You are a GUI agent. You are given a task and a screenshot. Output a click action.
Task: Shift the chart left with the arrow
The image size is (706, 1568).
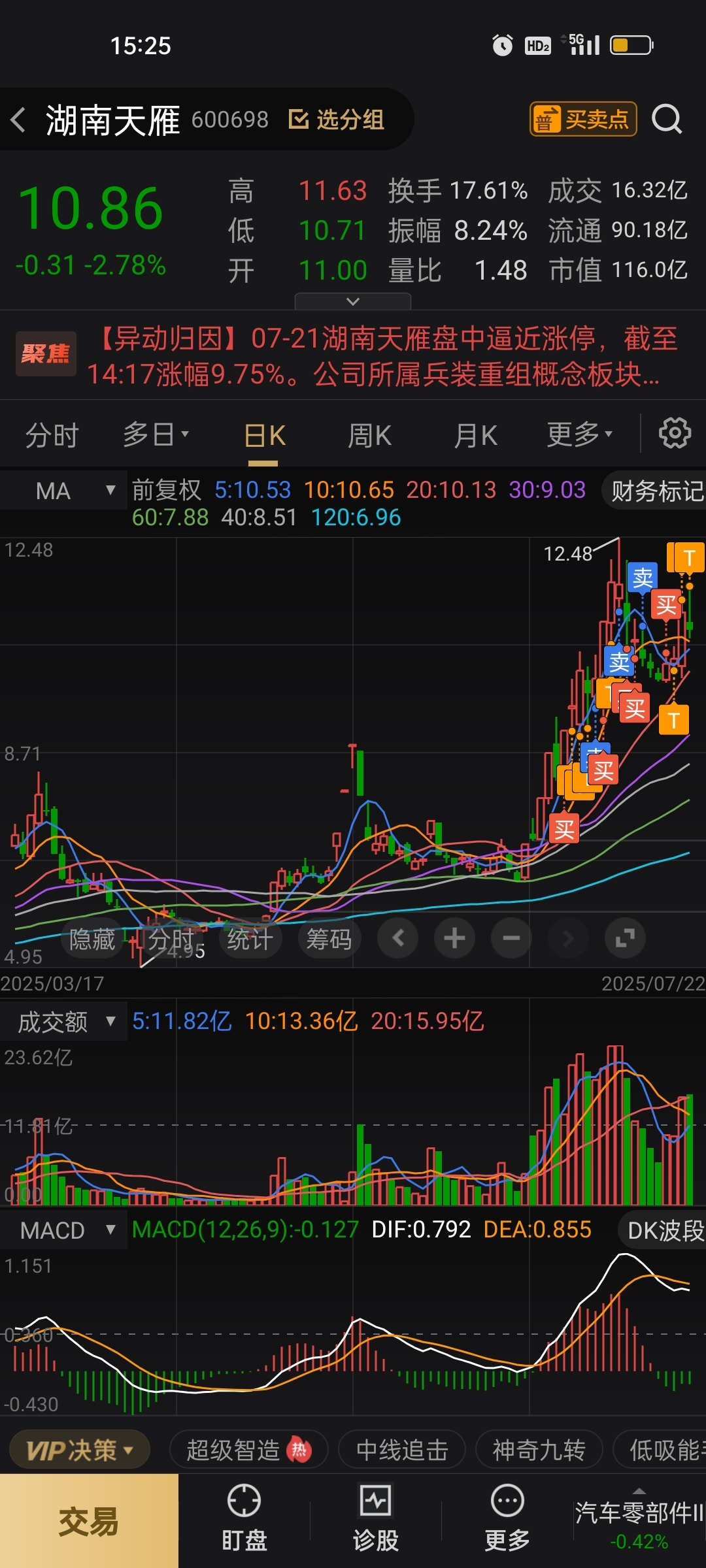(x=397, y=938)
